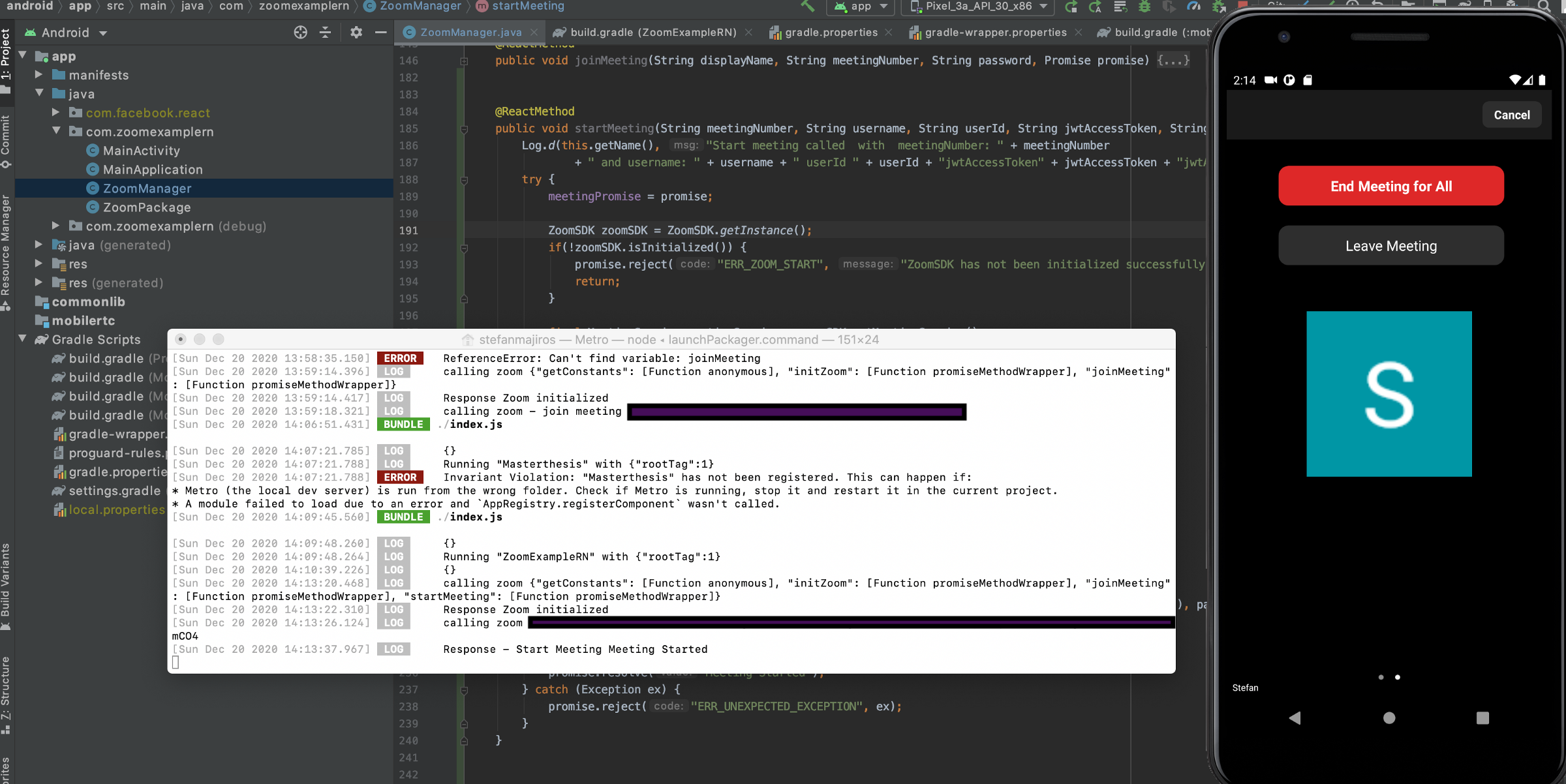Tap the Cancel button in emulator
The width and height of the screenshot is (1566, 784).
pyautogui.click(x=1511, y=115)
